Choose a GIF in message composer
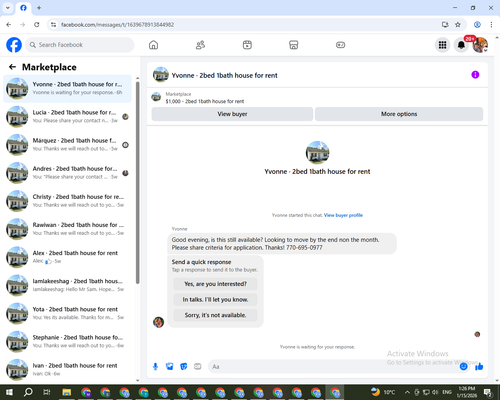The image size is (500, 400). click(198, 367)
